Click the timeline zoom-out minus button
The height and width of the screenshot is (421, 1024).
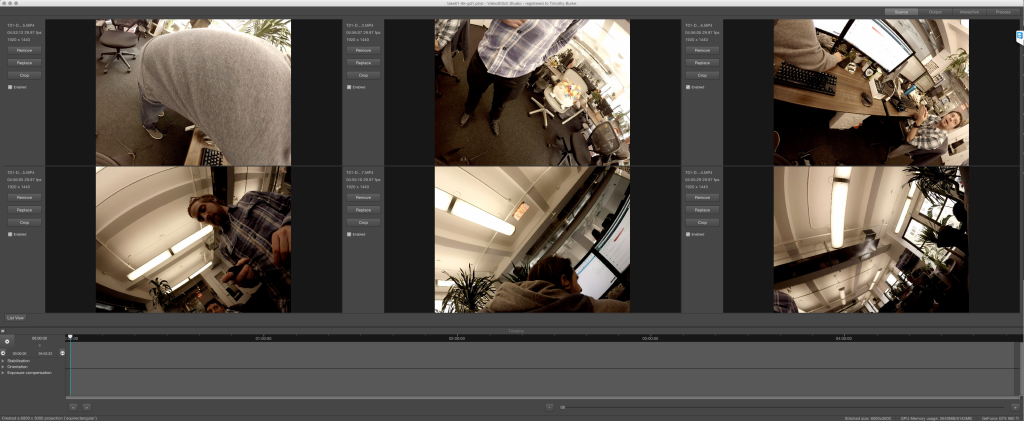(549, 407)
